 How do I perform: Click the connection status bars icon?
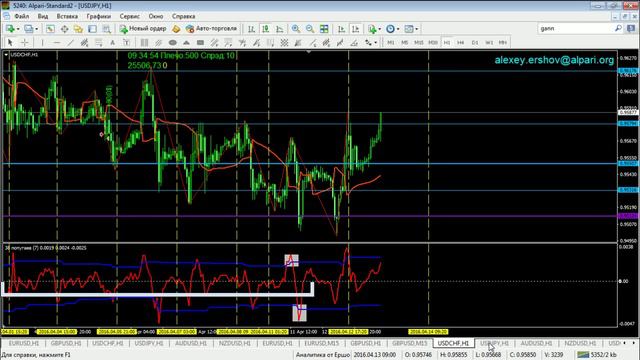(583, 355)
